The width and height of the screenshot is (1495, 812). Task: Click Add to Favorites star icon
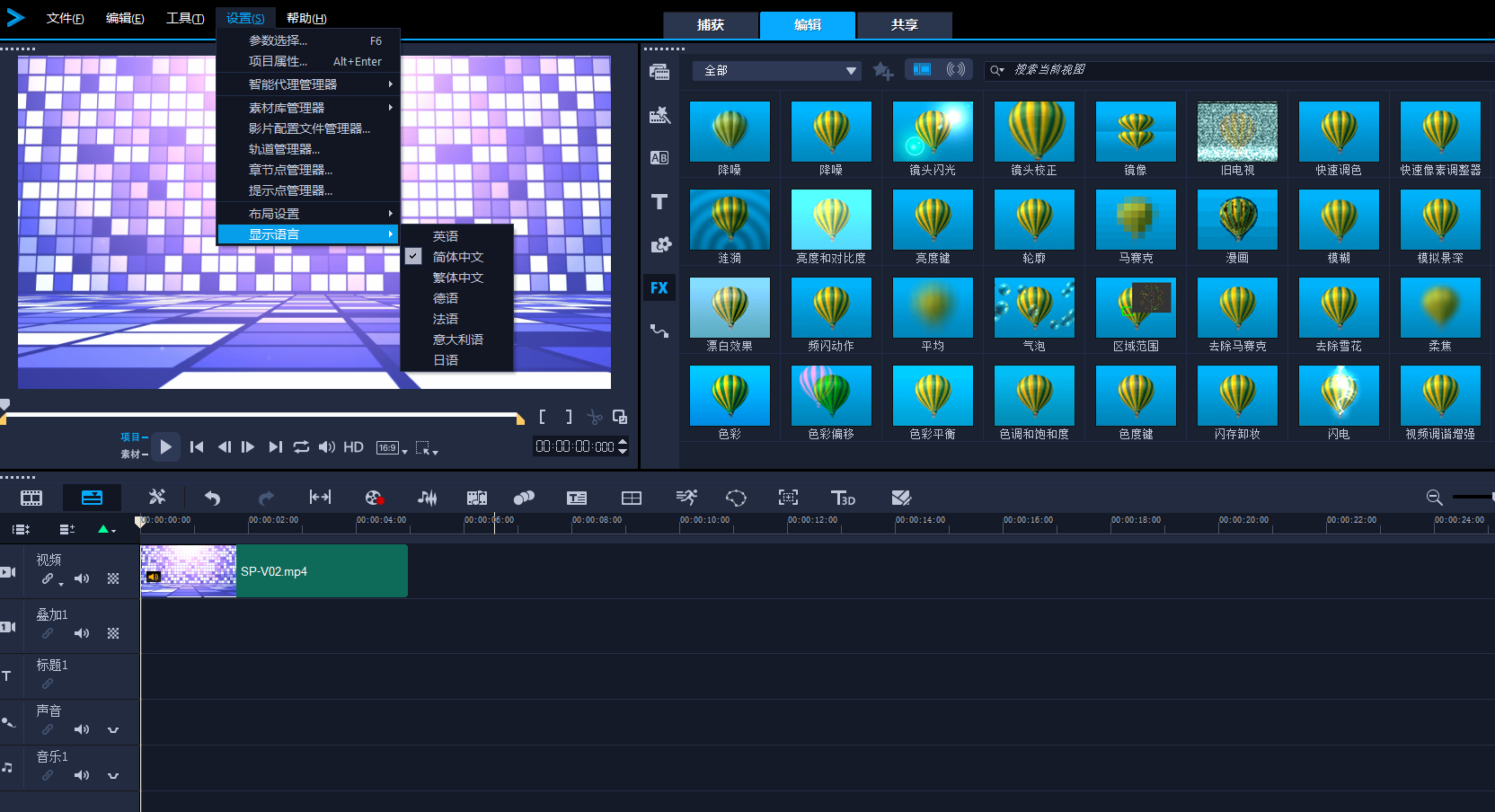click(x=883, y=71)
